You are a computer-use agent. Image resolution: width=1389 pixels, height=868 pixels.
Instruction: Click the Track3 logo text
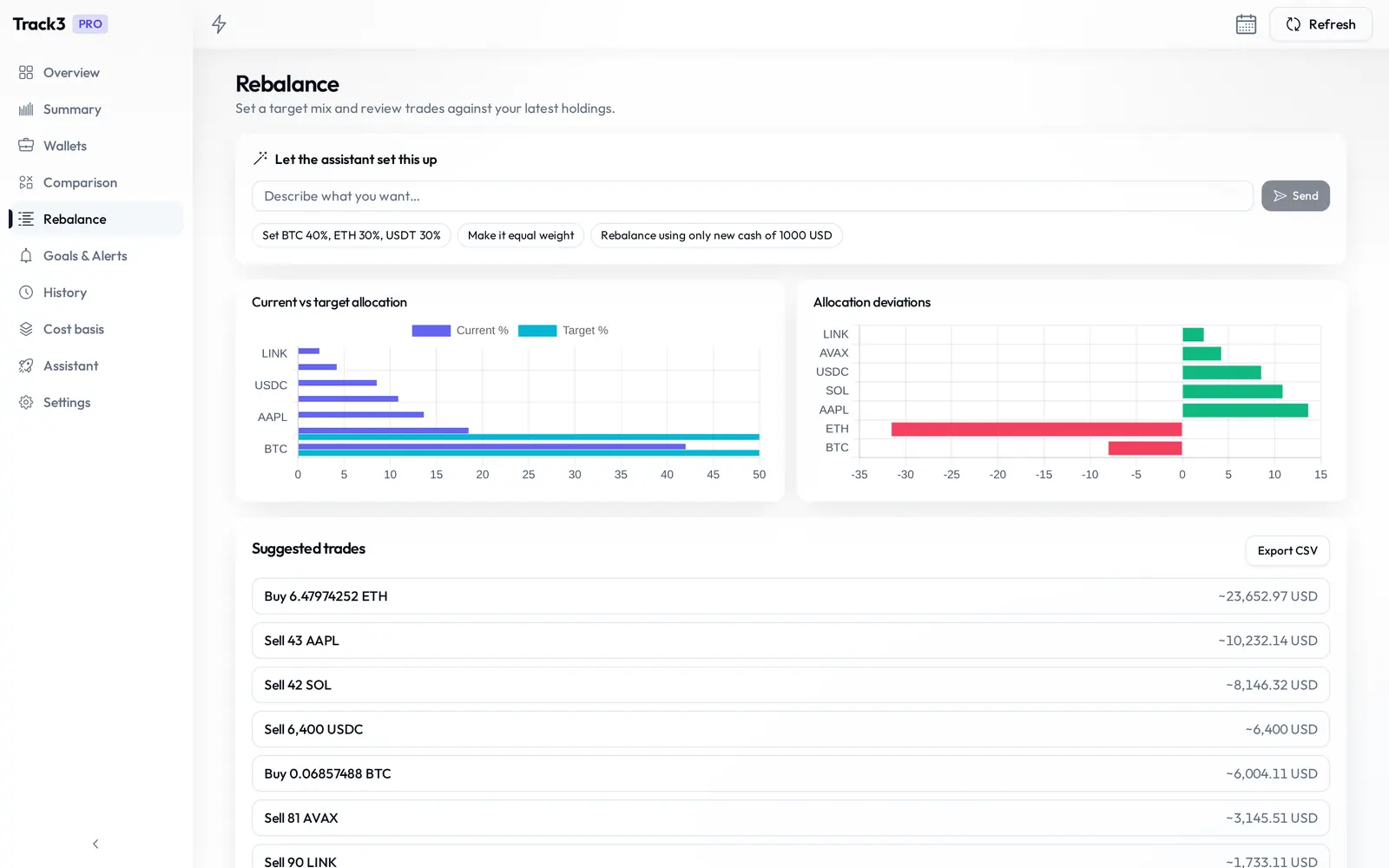pyautogui.click(x=39, y=24)
